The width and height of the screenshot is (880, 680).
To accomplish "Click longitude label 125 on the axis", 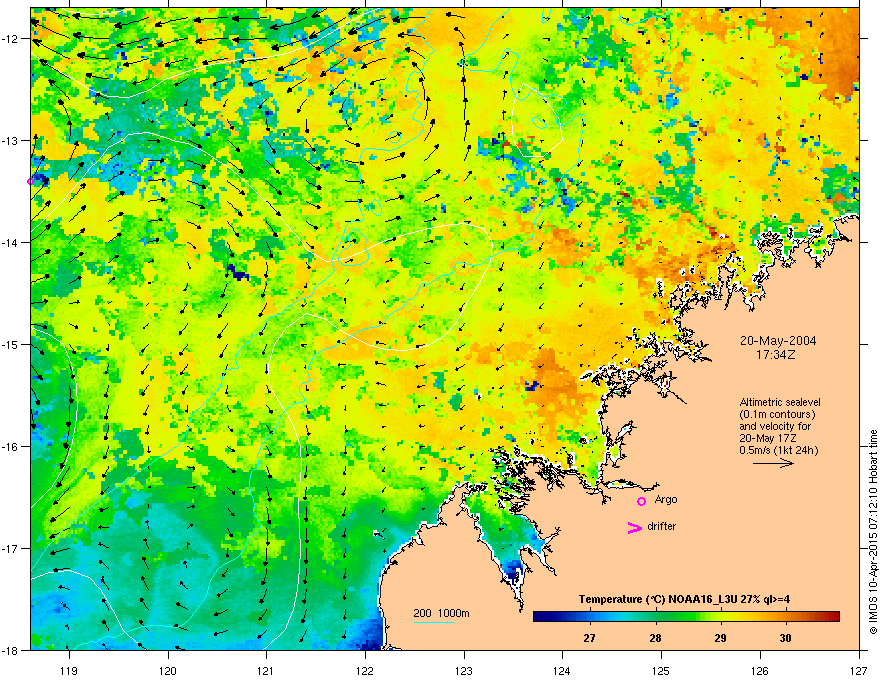I will (x=661, y=670).
